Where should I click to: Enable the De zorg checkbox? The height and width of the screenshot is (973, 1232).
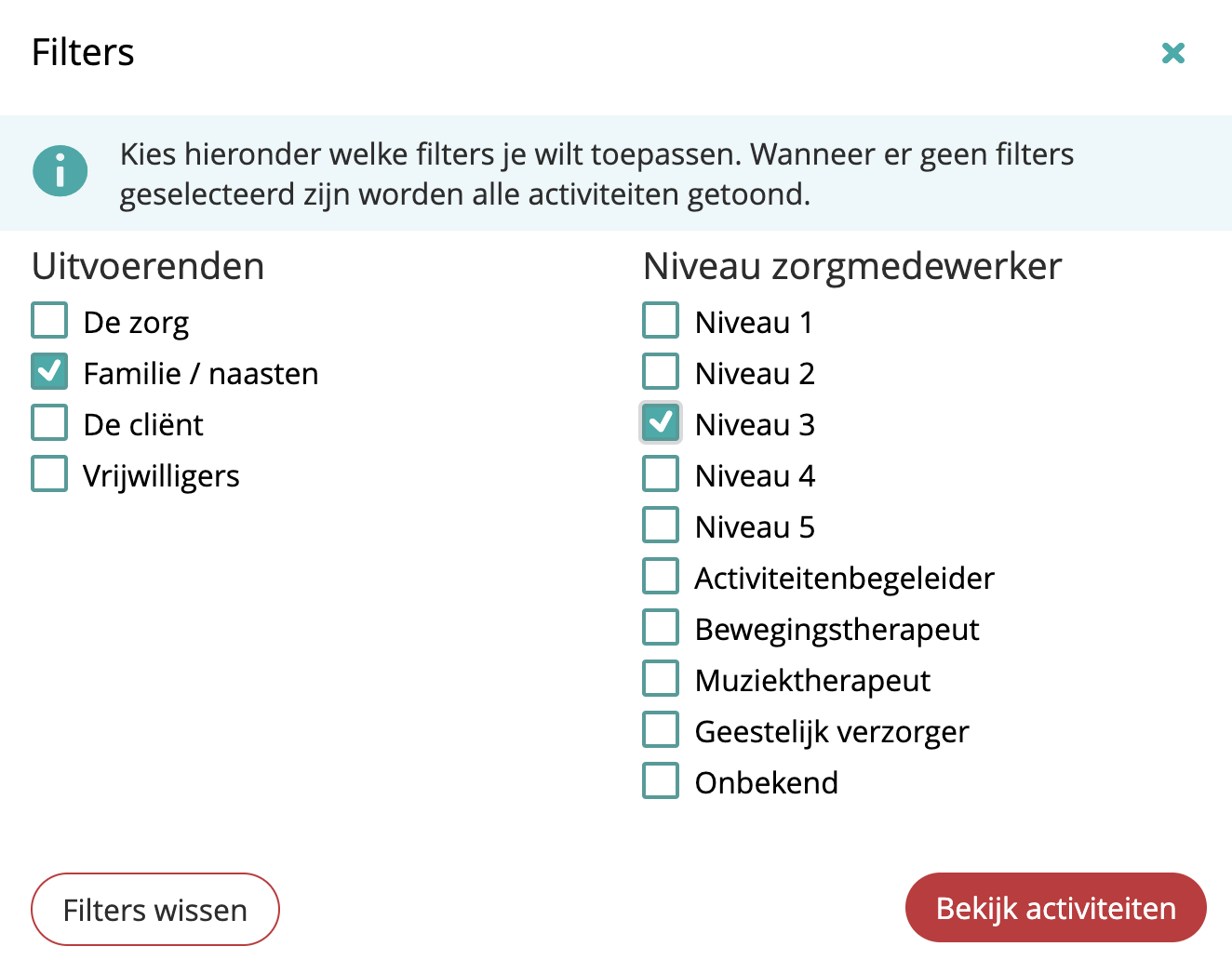pyautogui.click(x=49, y=320)
